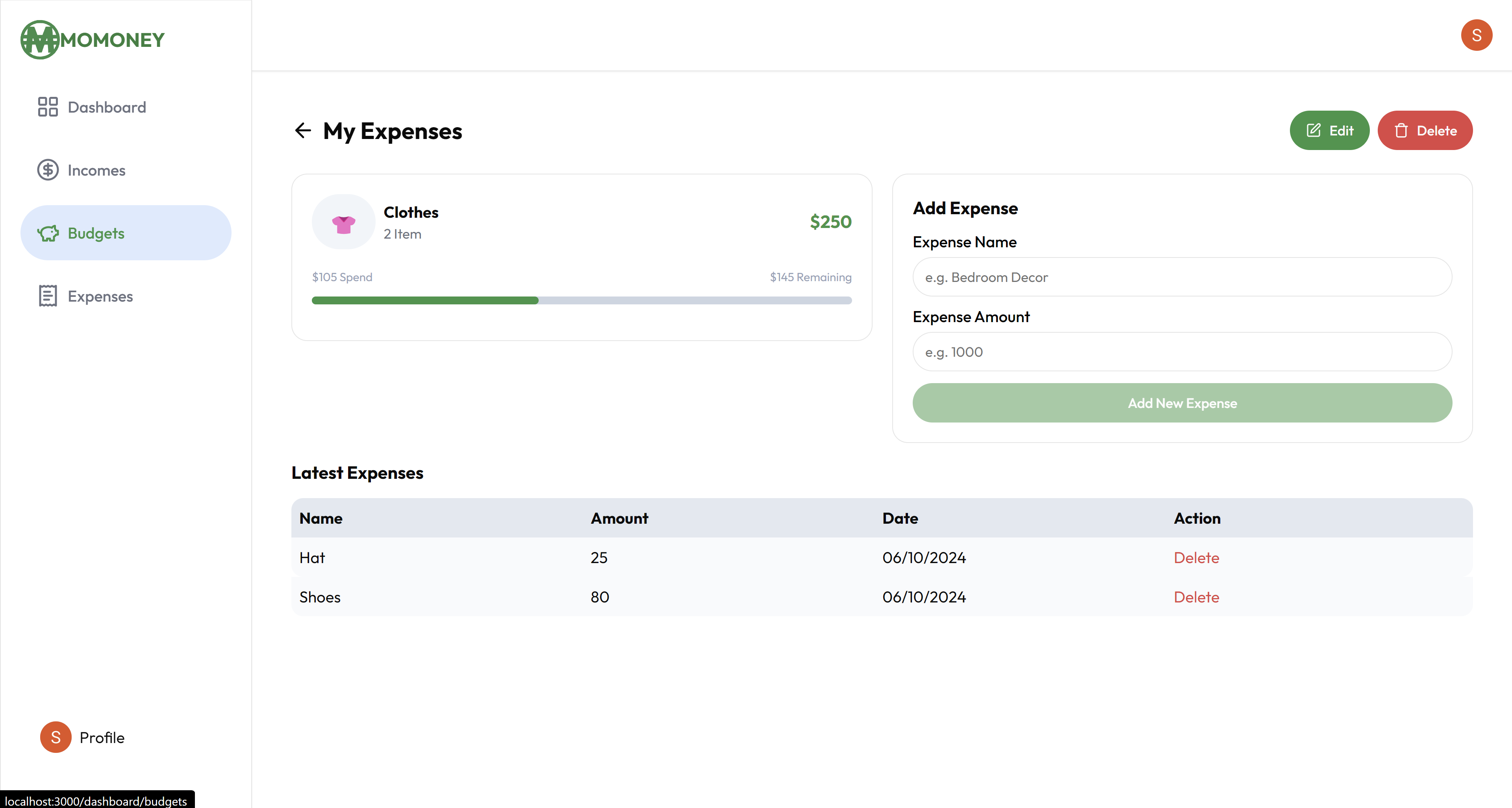This screenshot has height=808, width=1512.
Task: Click the Dashboard grid icon
Action: 48,107
